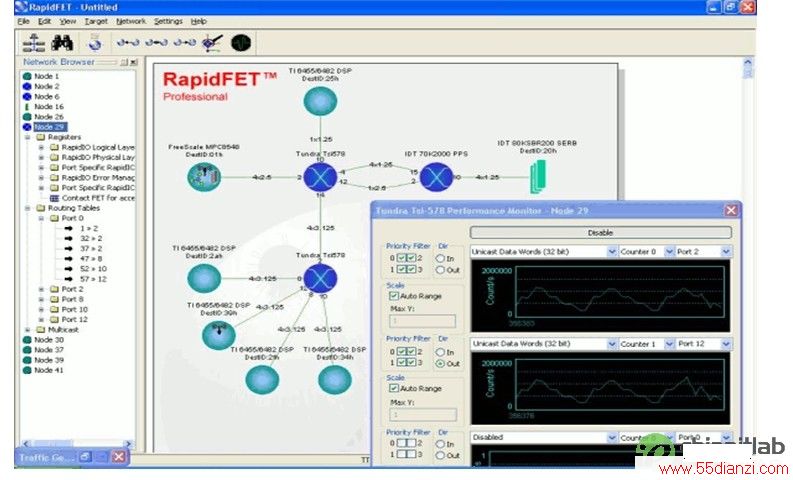793x480 pixels.
Task: Open the View menu
Action: [x=67, y=21]
